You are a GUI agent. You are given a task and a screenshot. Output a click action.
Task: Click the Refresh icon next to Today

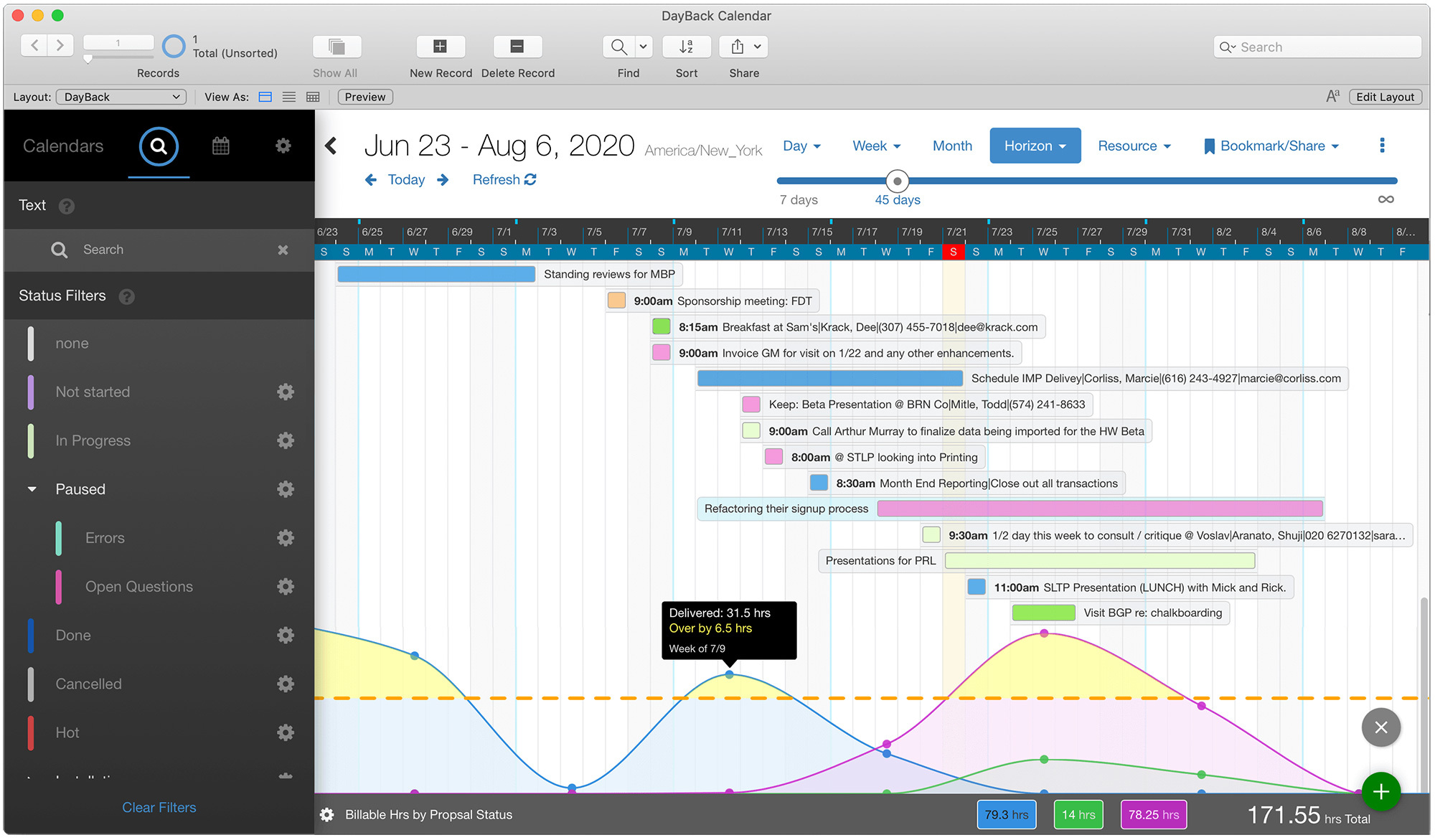[x=530, y=179]
